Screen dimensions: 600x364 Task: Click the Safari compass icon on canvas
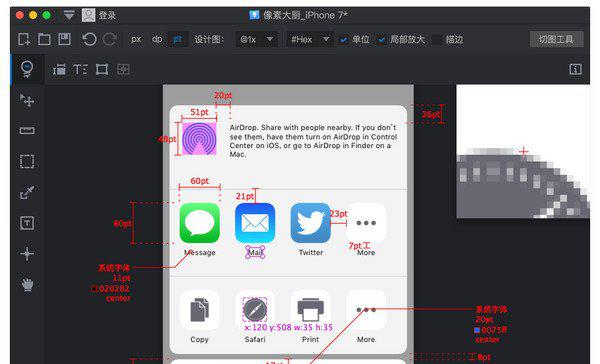click(255, 310)
